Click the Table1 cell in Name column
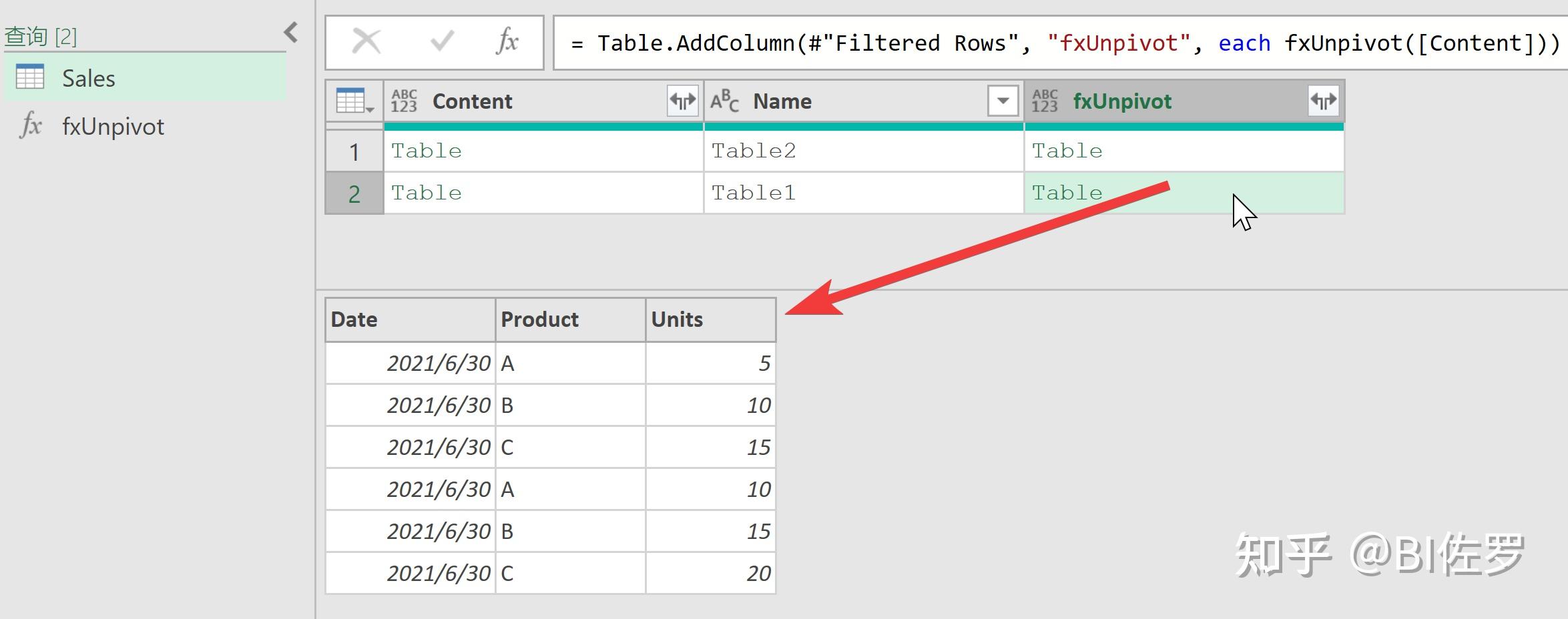Viewport: 1568px width, 619px height. (864, 193)
